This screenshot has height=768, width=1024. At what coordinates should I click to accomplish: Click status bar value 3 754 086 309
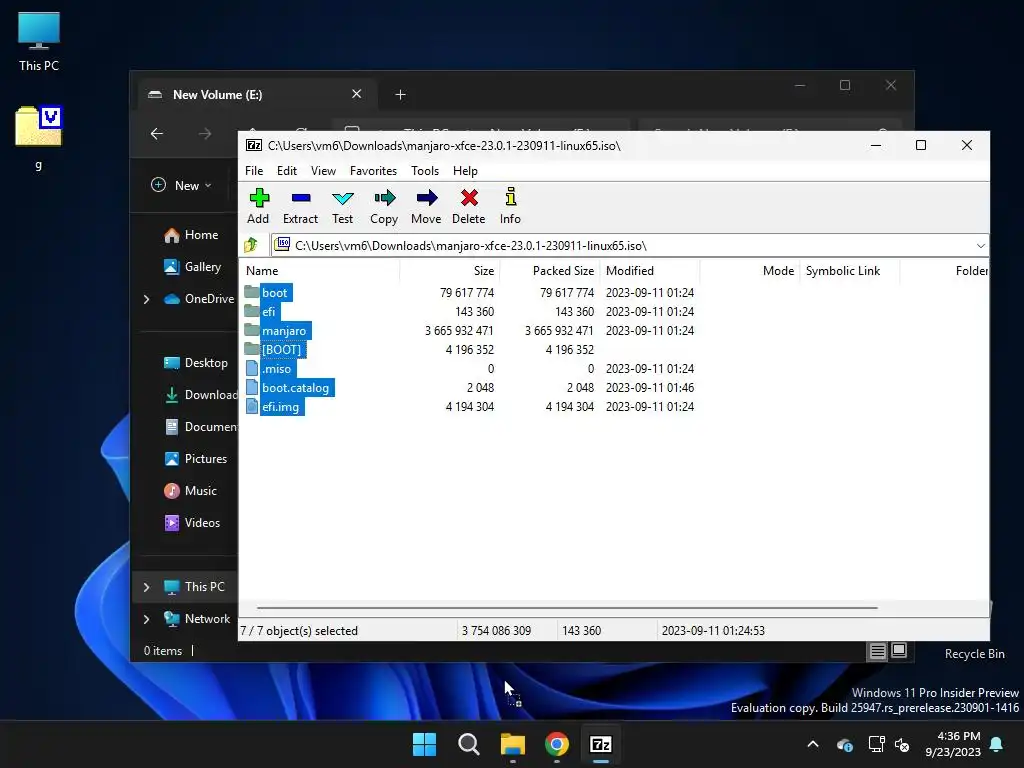(x=496, y=631)
